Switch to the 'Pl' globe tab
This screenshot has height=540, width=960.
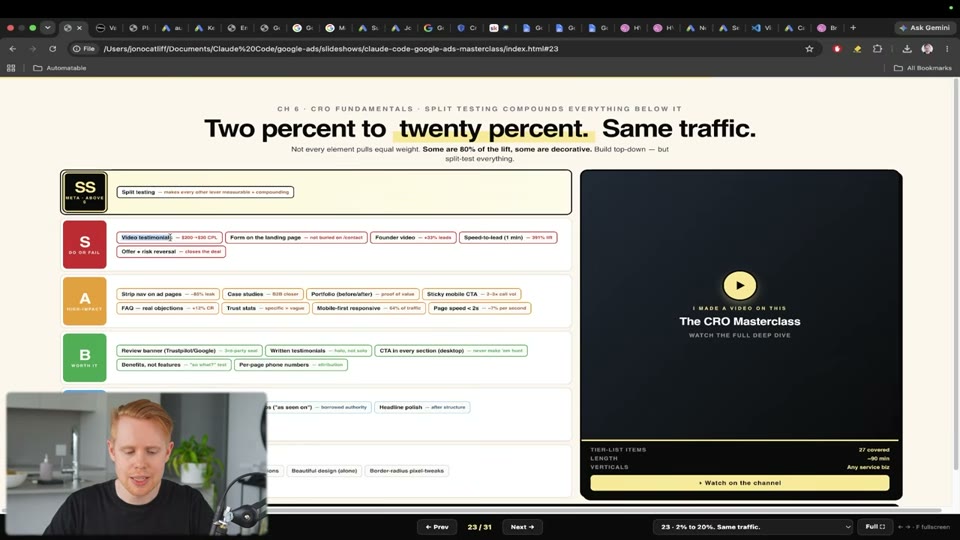click(140, 28)
